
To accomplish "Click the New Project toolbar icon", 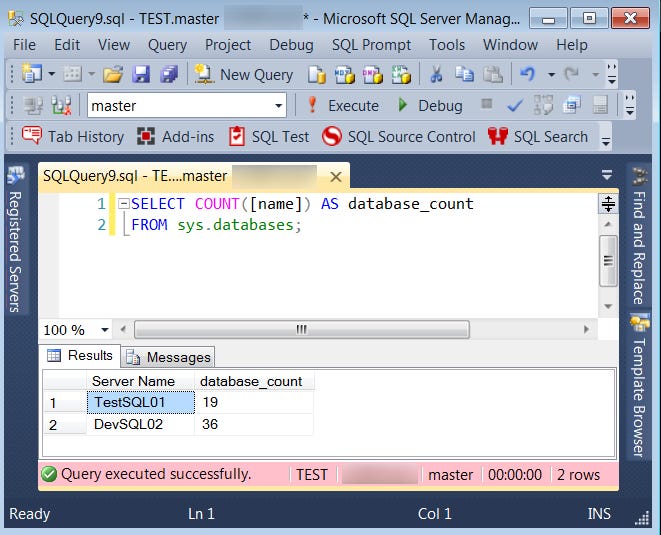I will point(32,74).
